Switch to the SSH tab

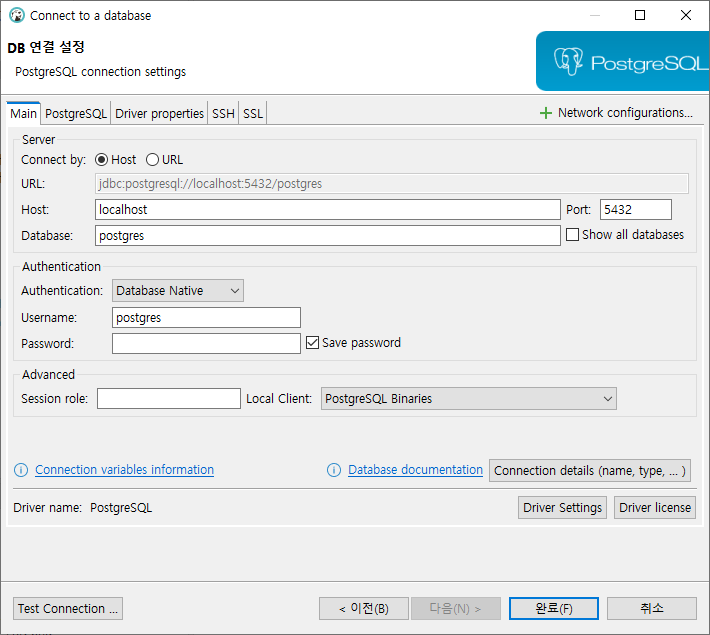pyautogui.click(x=223, y=113)
